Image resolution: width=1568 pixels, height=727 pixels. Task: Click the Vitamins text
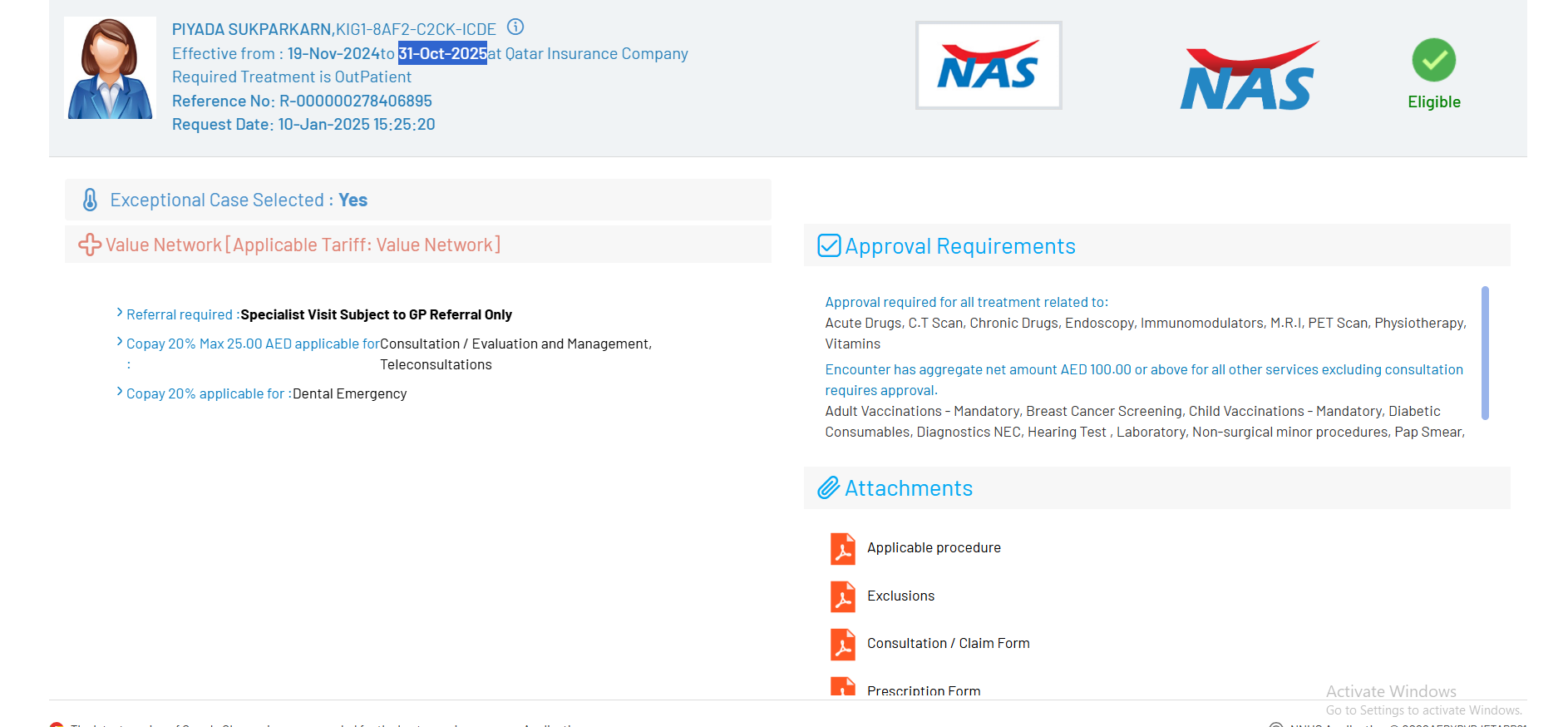(x=852, y=344)
